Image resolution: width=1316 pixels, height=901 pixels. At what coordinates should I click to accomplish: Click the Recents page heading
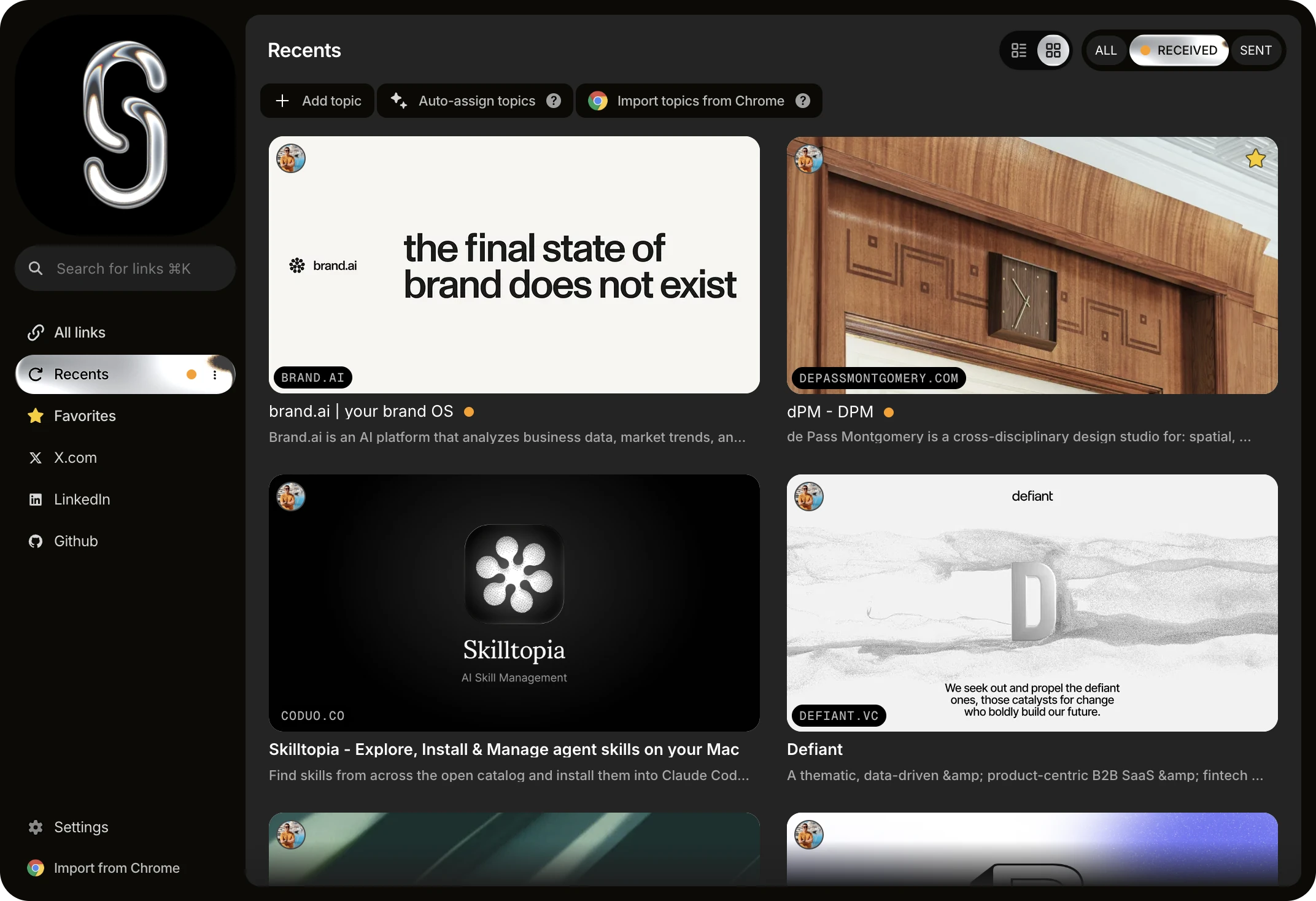[x=304, y=50]
